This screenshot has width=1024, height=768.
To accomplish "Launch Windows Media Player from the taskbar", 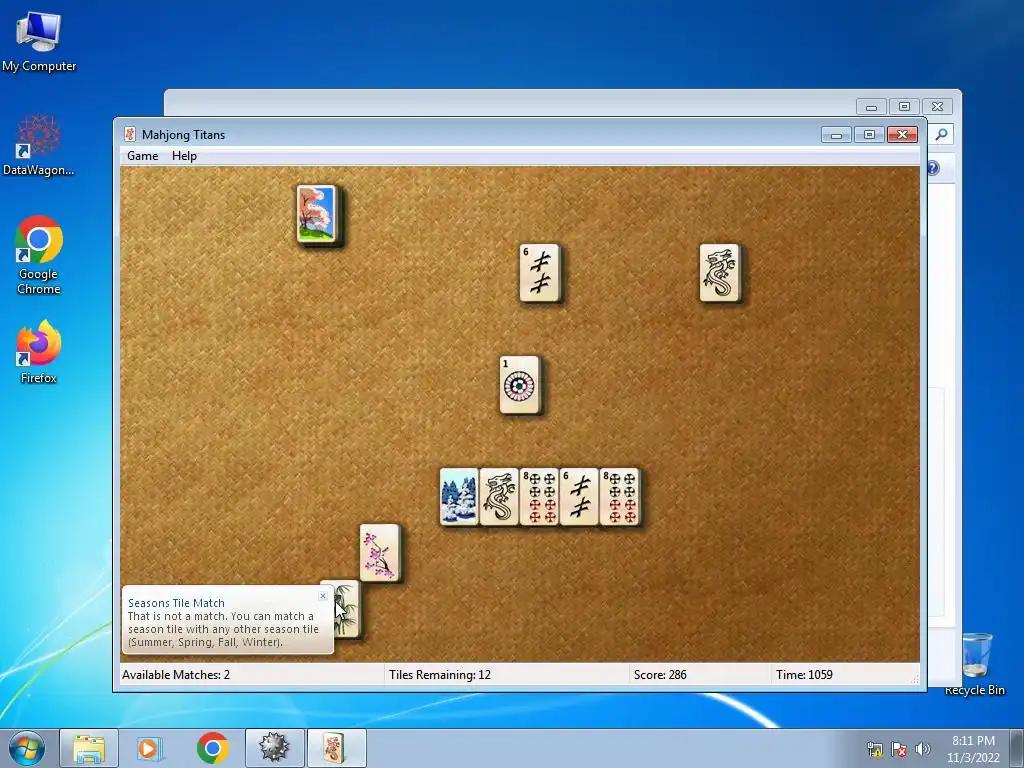I will coord(149,748).
